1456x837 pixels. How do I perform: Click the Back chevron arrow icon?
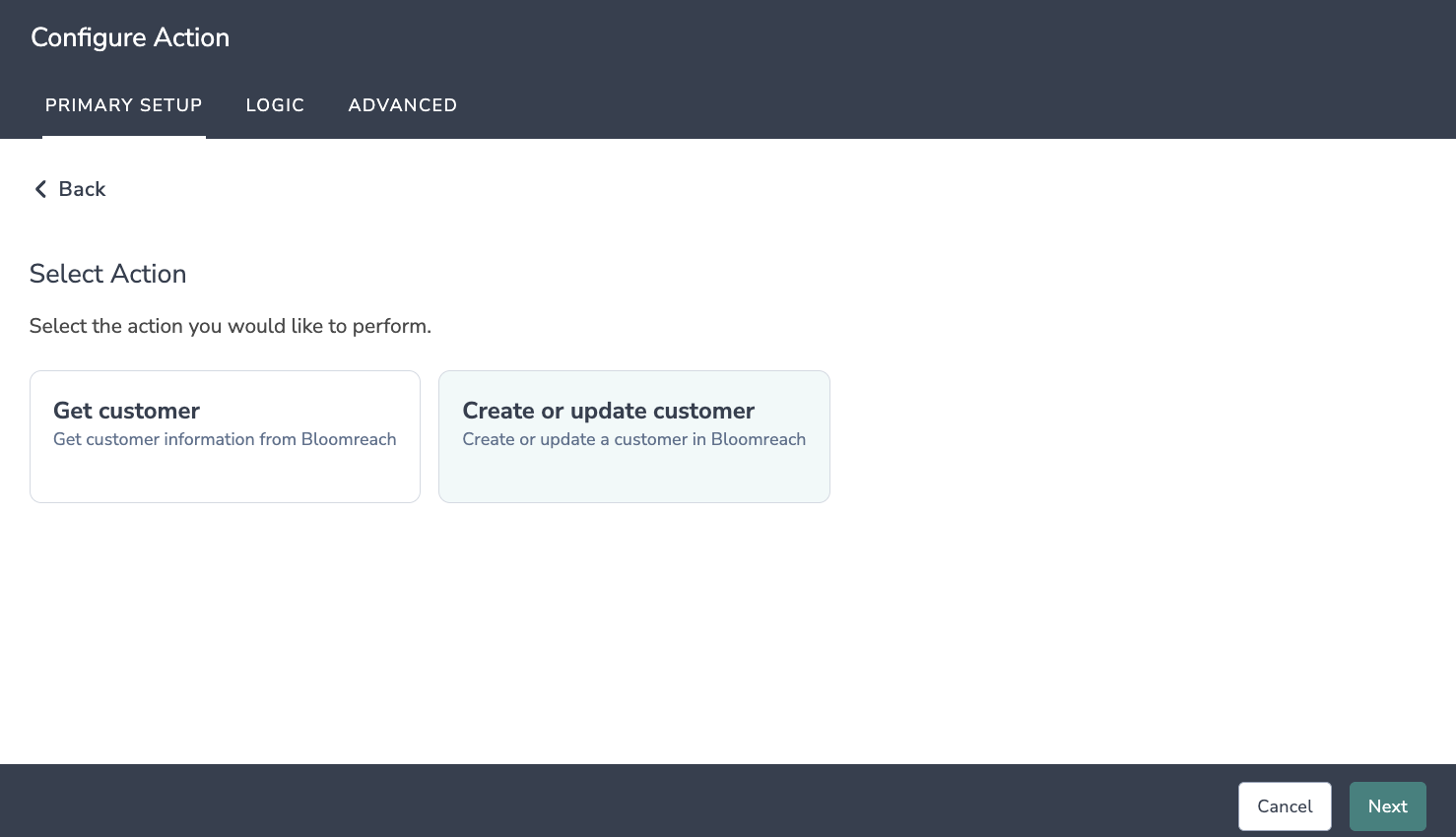click(x=40, y=189)
